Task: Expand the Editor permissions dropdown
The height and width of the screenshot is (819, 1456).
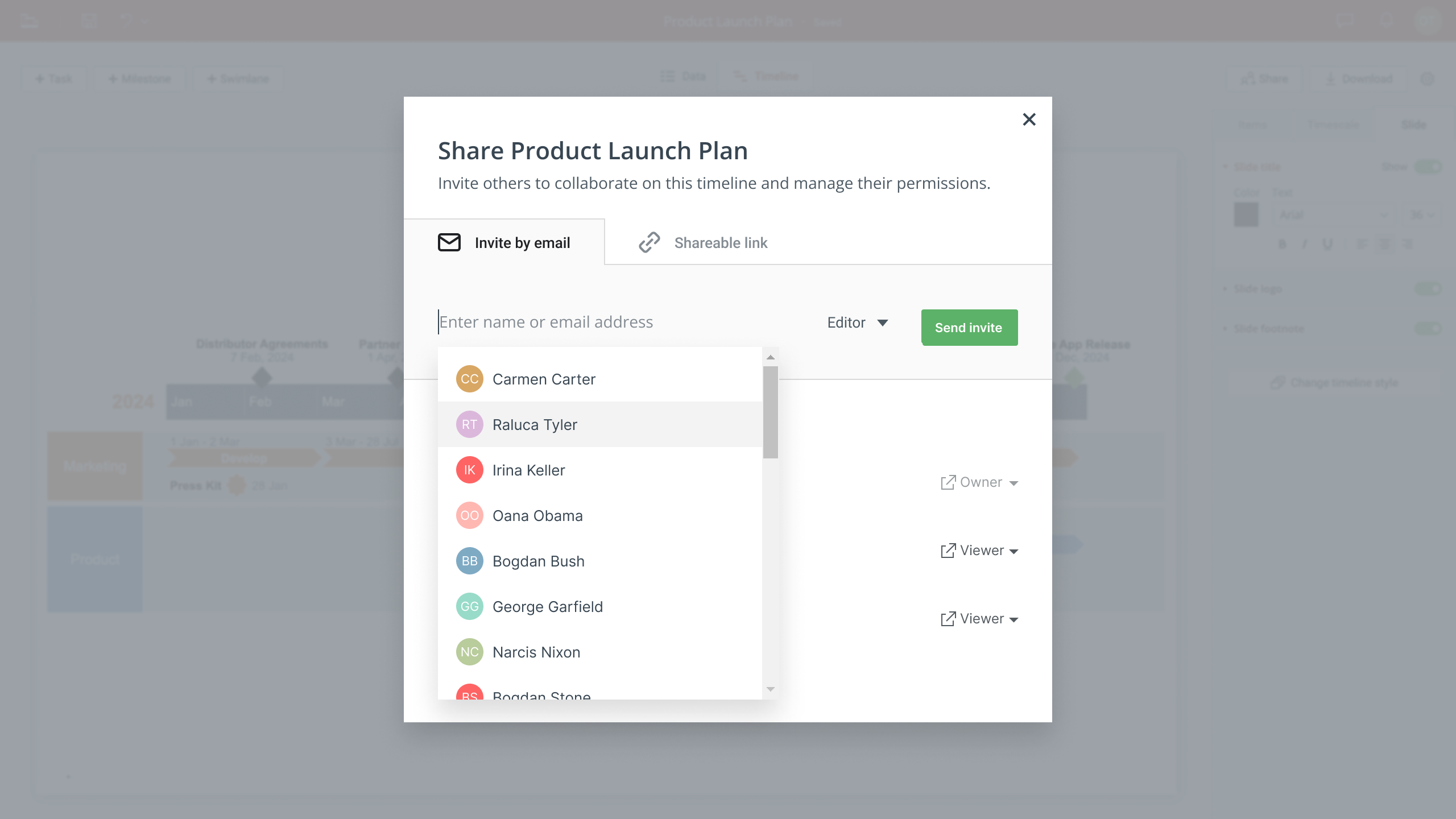Action: (857, 322)
